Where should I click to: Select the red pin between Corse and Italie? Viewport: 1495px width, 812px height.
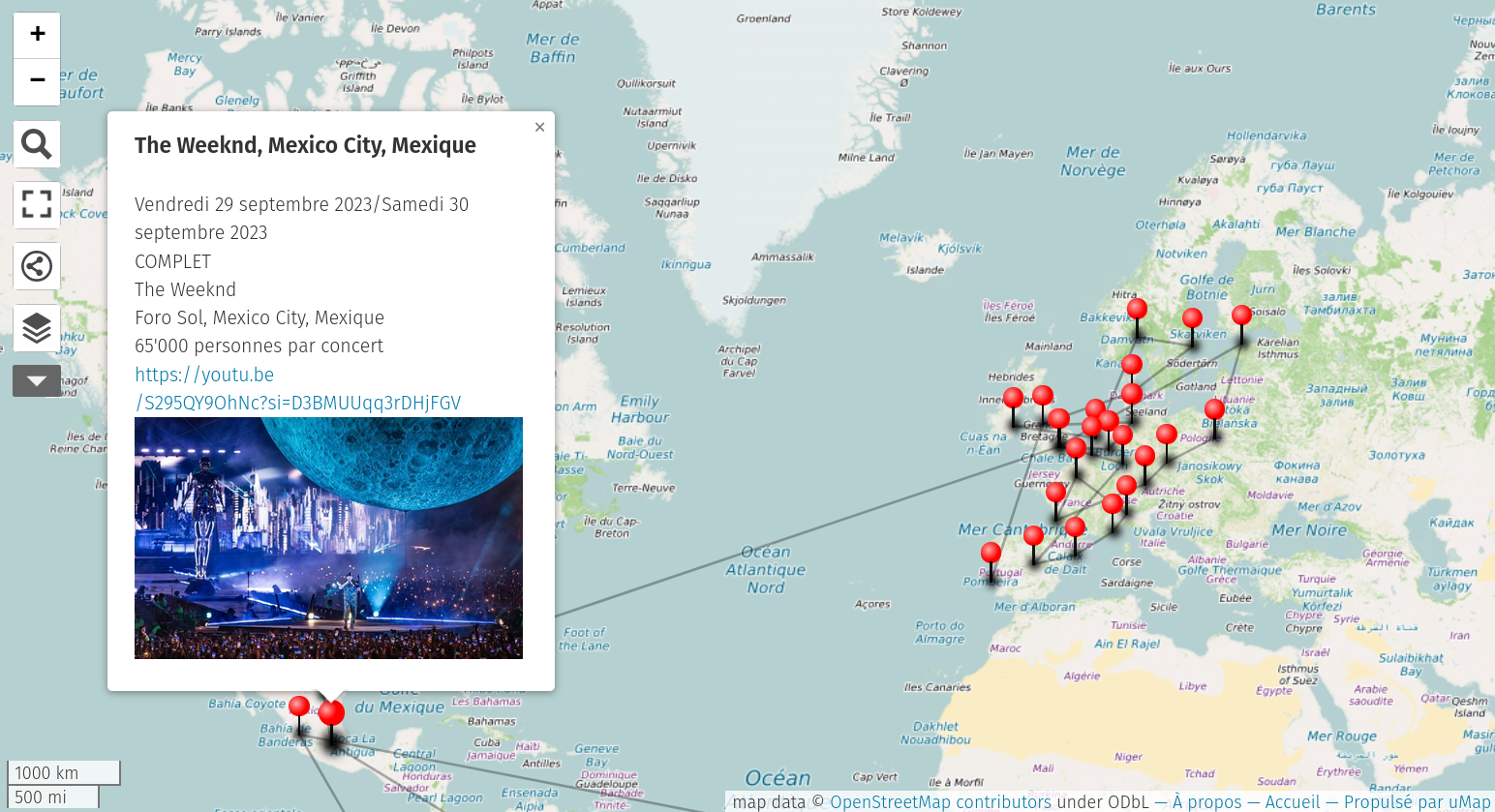click(1113, 504)
